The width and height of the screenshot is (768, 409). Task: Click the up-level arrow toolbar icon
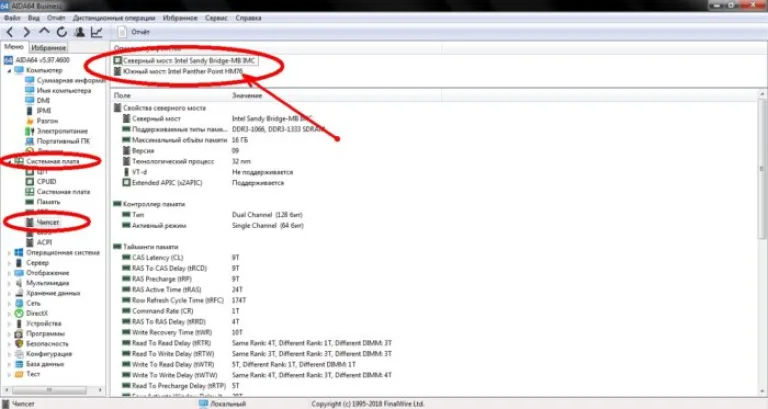click(44, 31)
